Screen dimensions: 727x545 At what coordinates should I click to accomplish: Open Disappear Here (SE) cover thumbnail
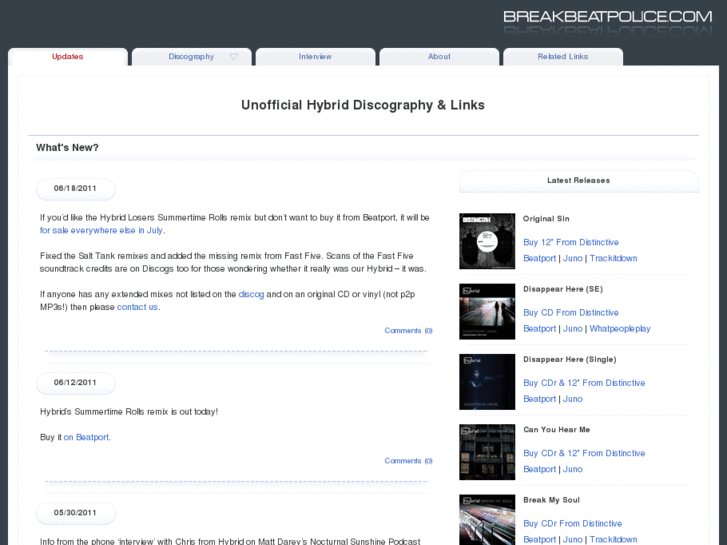[487, 312]
